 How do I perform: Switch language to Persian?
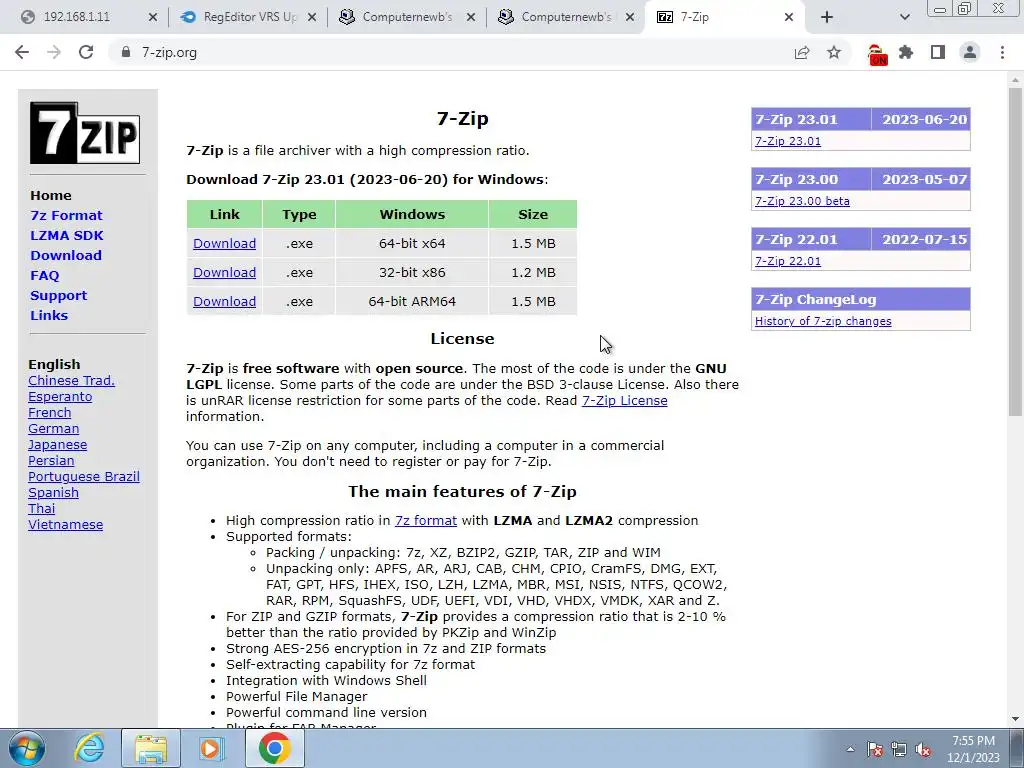tap(51, 461)
